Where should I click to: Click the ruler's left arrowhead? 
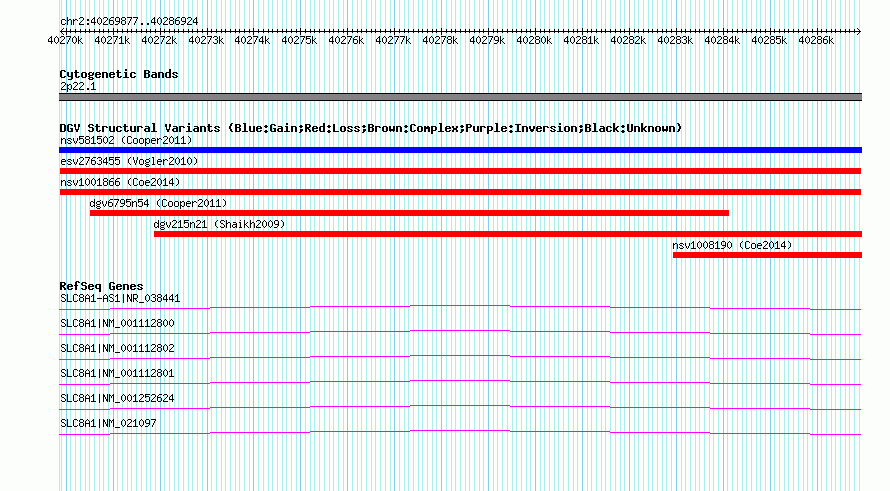coord(62,31)
